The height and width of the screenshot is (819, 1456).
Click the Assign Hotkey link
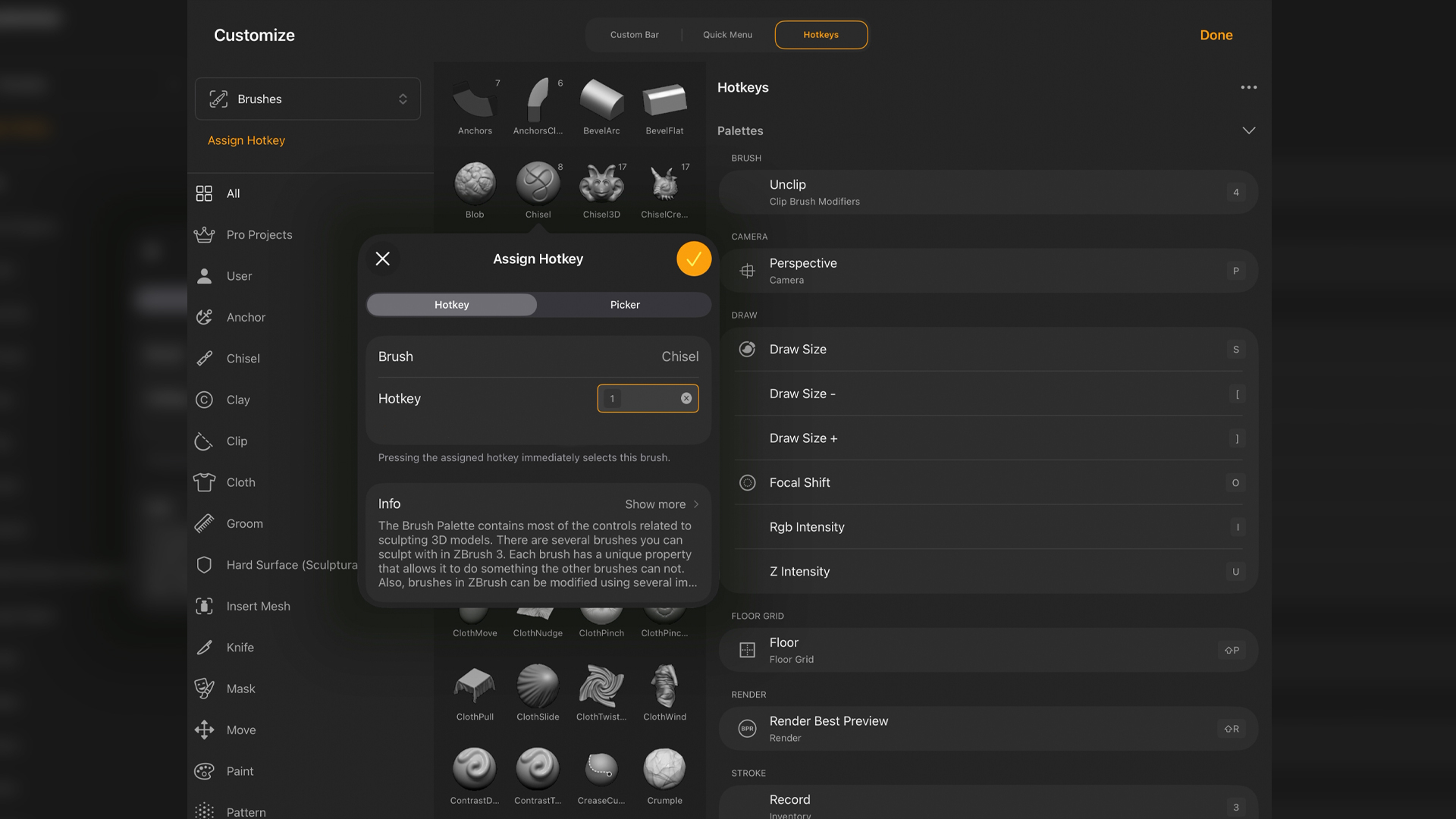tap(246, 140)
